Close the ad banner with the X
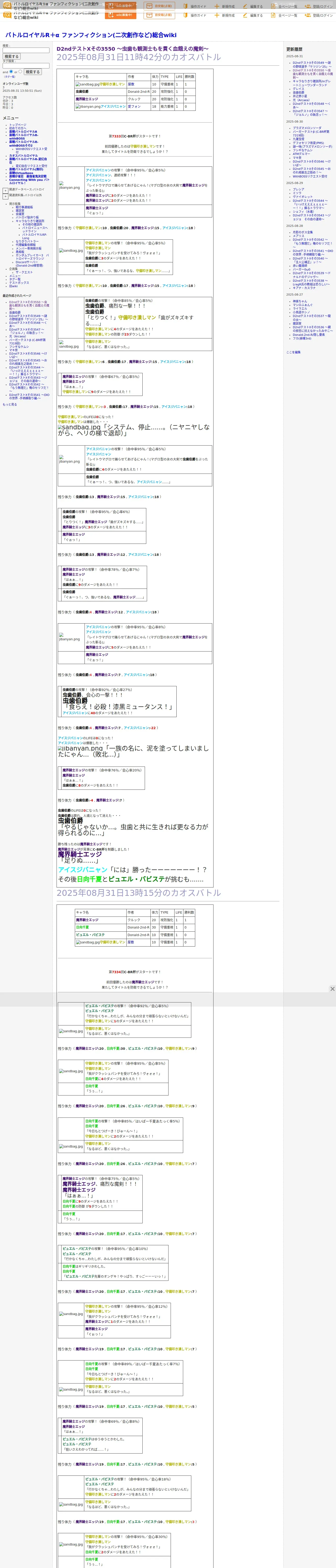 coord(332,989)
